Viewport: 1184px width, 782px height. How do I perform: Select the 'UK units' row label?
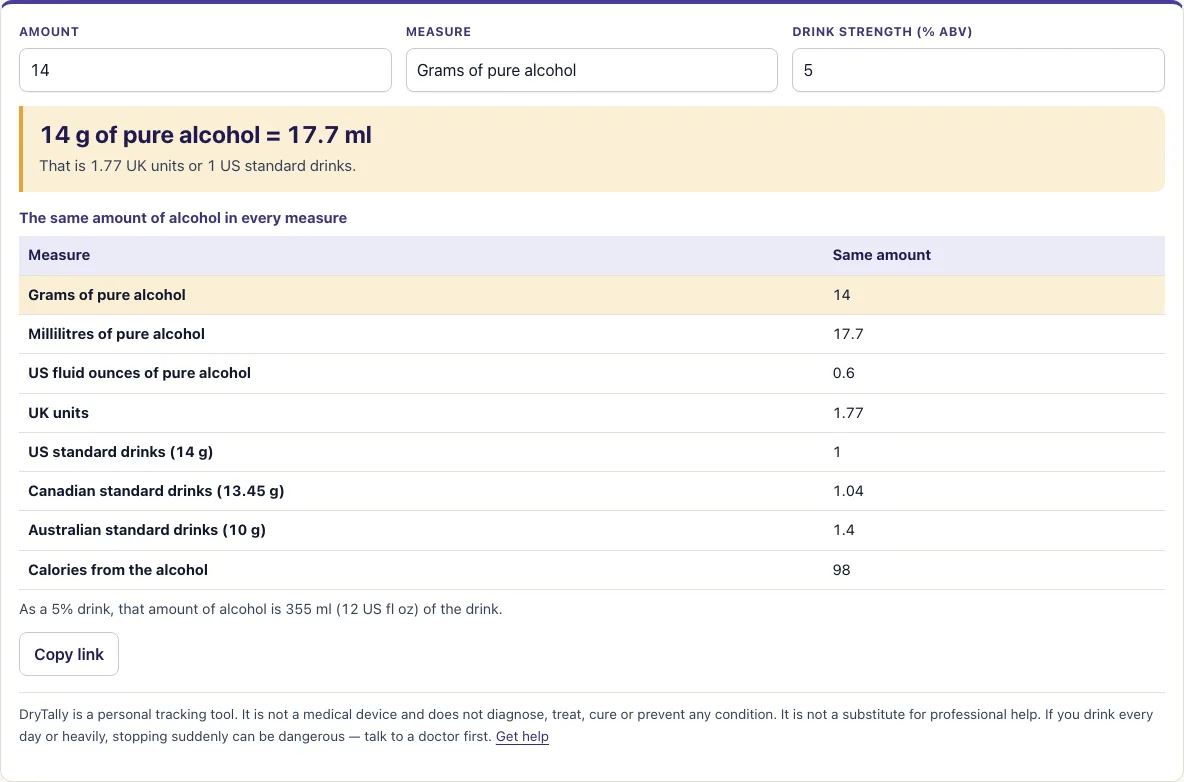point(58,413)
